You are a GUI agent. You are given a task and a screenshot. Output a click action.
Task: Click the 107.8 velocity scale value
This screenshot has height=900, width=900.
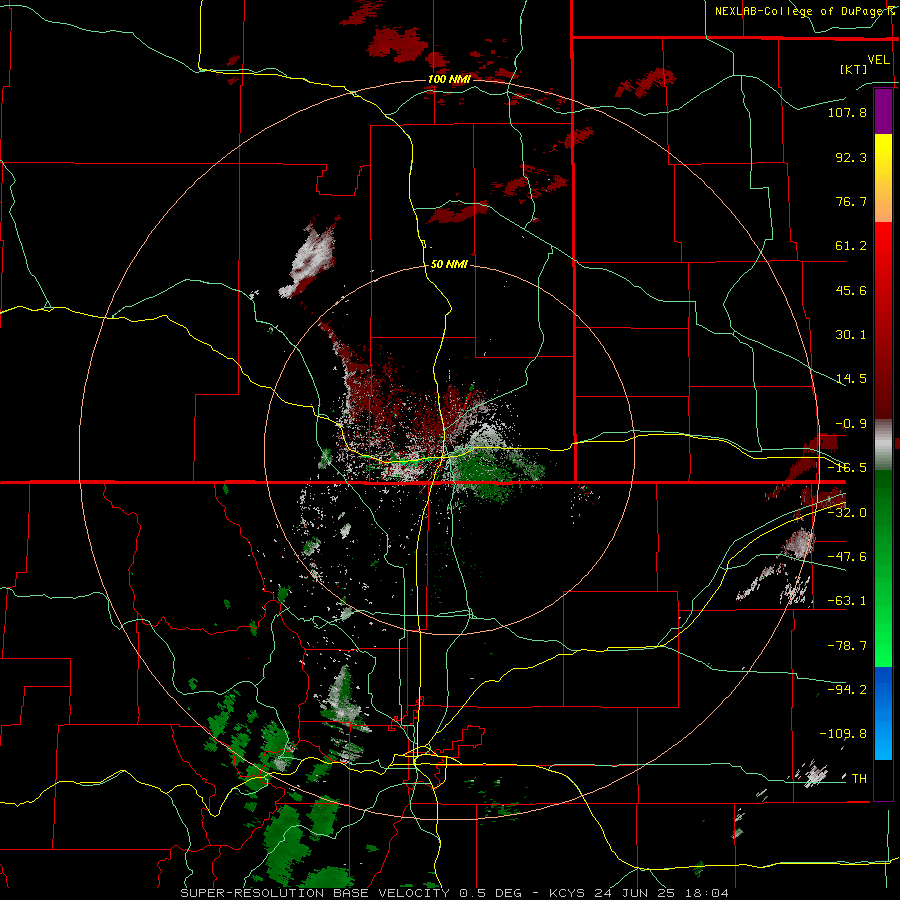pos(847,112)
